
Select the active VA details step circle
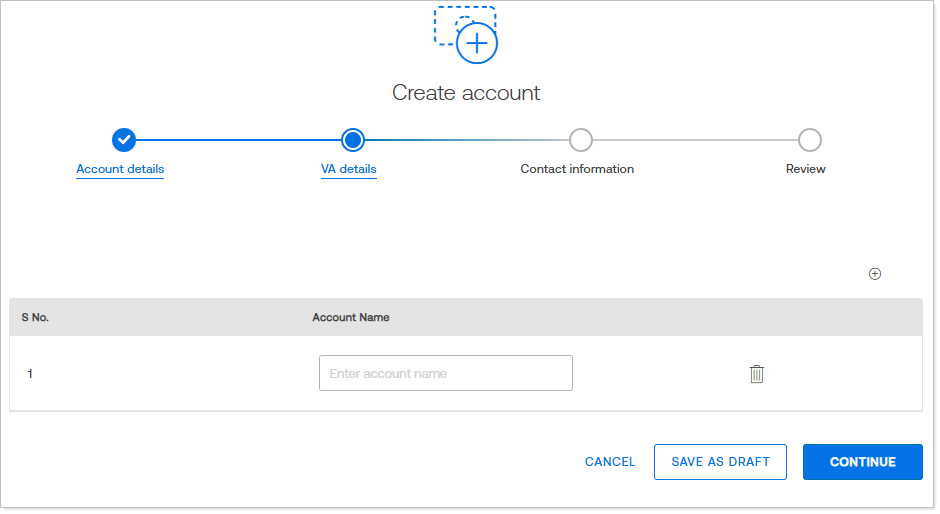tap(352, 140)
